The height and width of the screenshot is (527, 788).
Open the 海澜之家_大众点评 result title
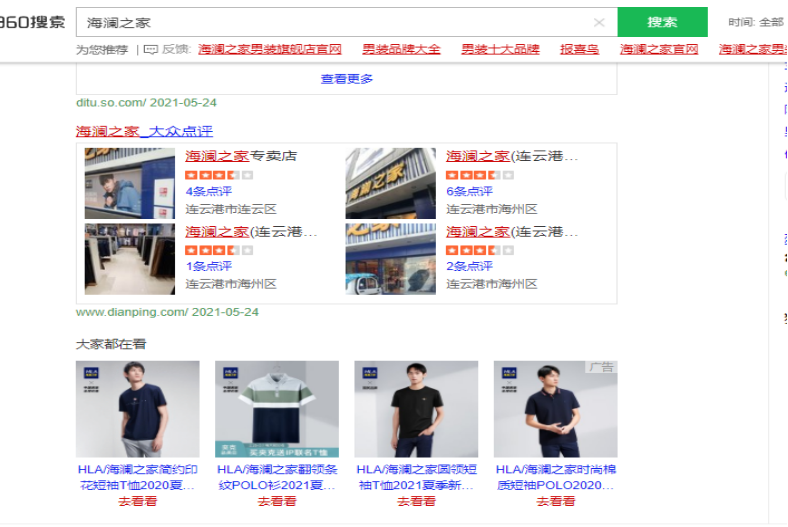click(144, 131)
